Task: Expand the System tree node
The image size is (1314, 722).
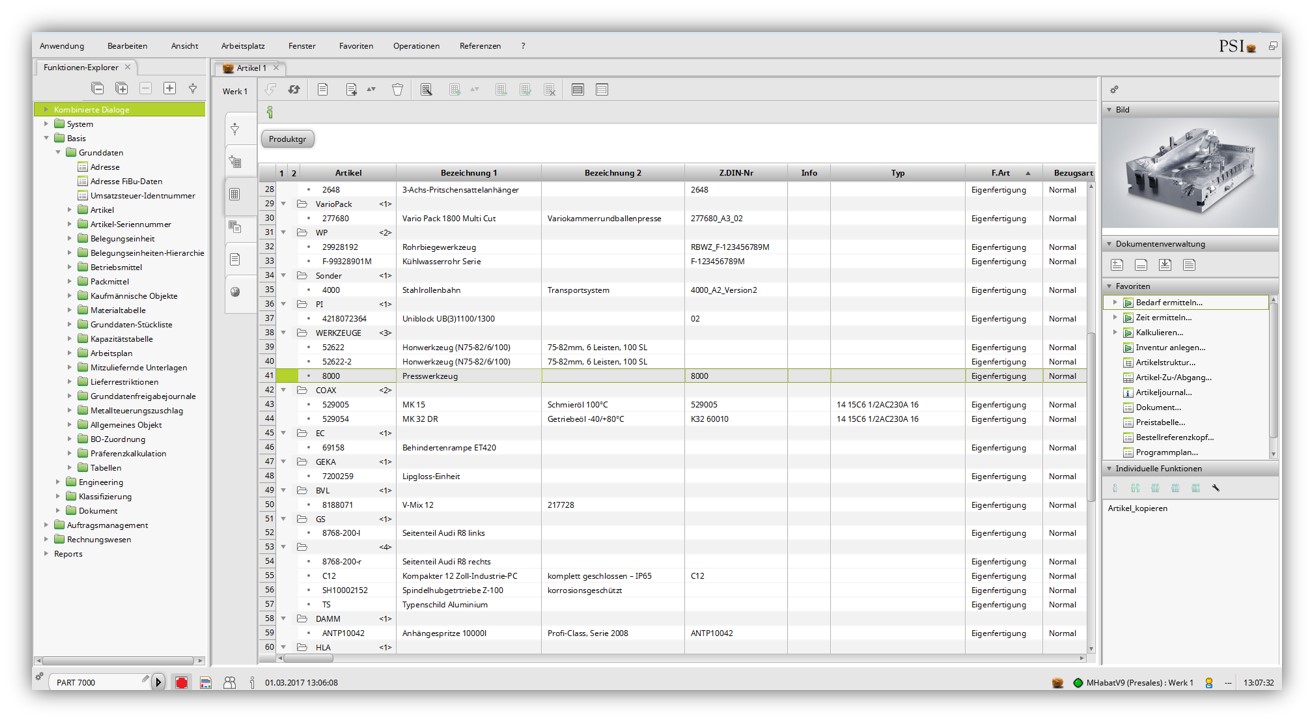Action: coord(46,124)
